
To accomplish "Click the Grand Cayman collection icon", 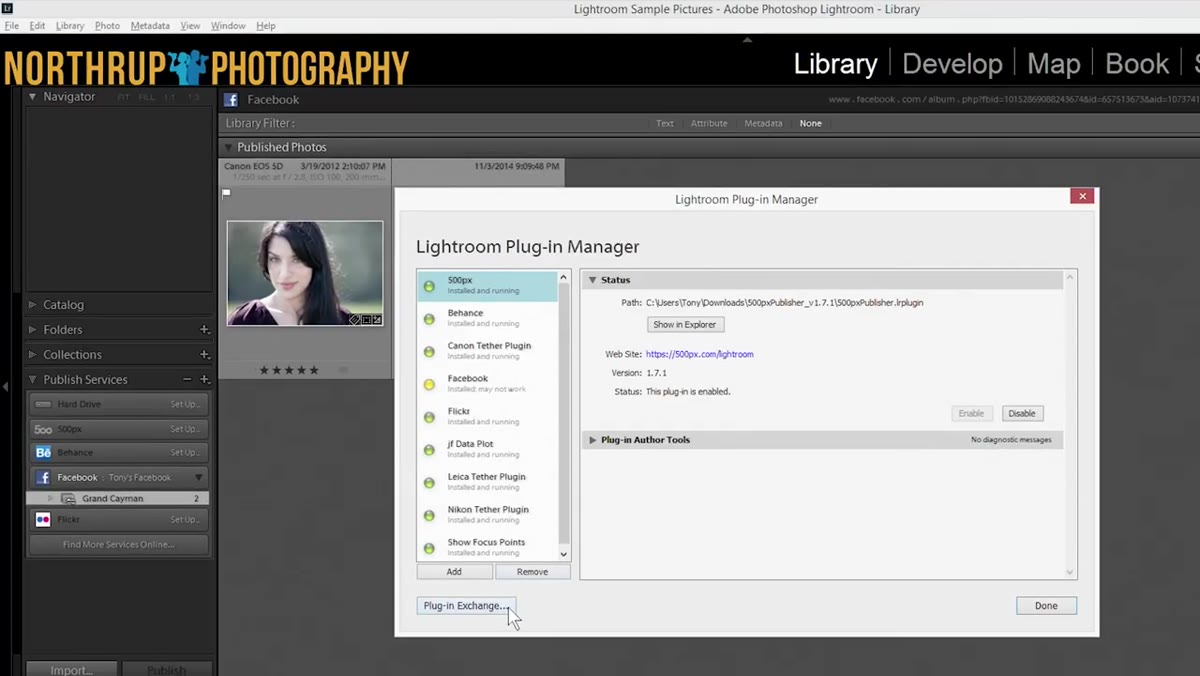I will (x=69, y=498).
